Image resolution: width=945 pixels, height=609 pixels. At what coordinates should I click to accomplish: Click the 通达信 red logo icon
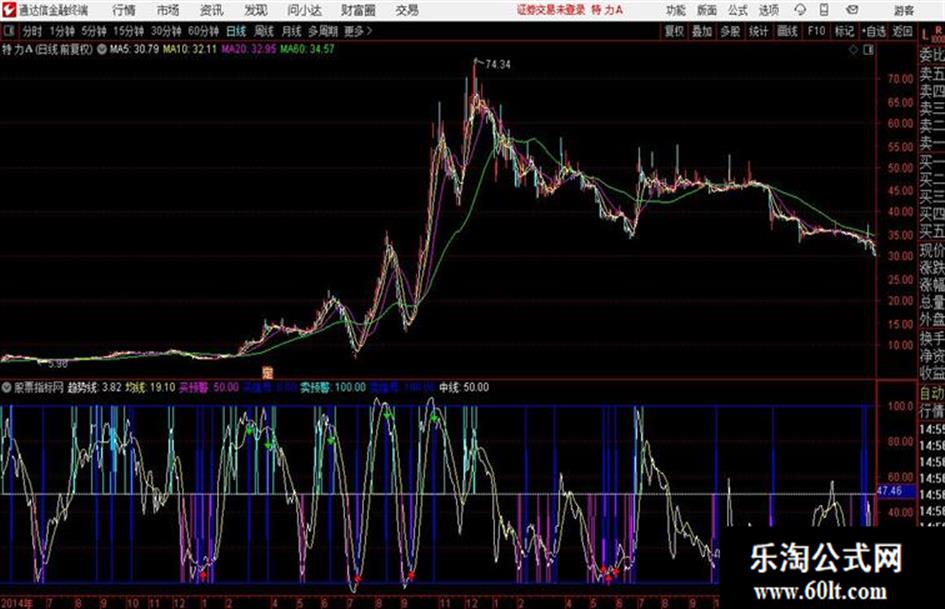[x=8, y=10]
